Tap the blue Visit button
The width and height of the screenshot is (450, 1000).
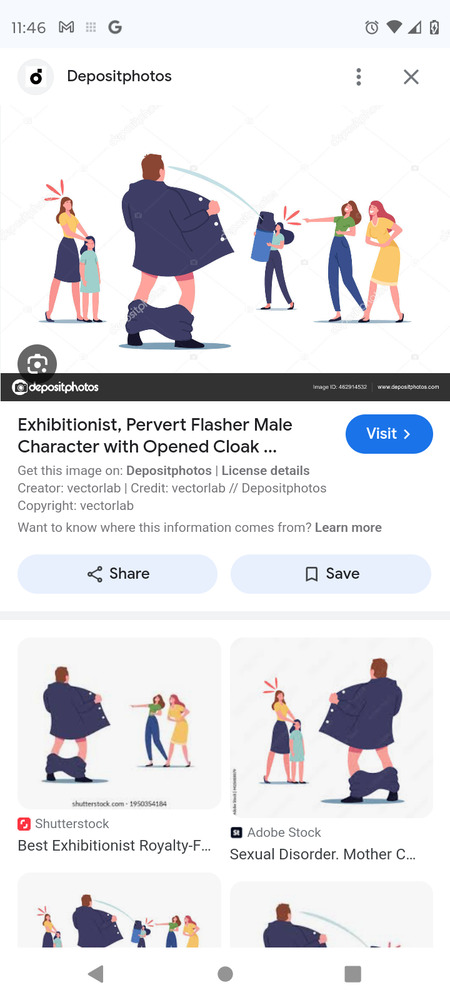click(x=389, y=434)
